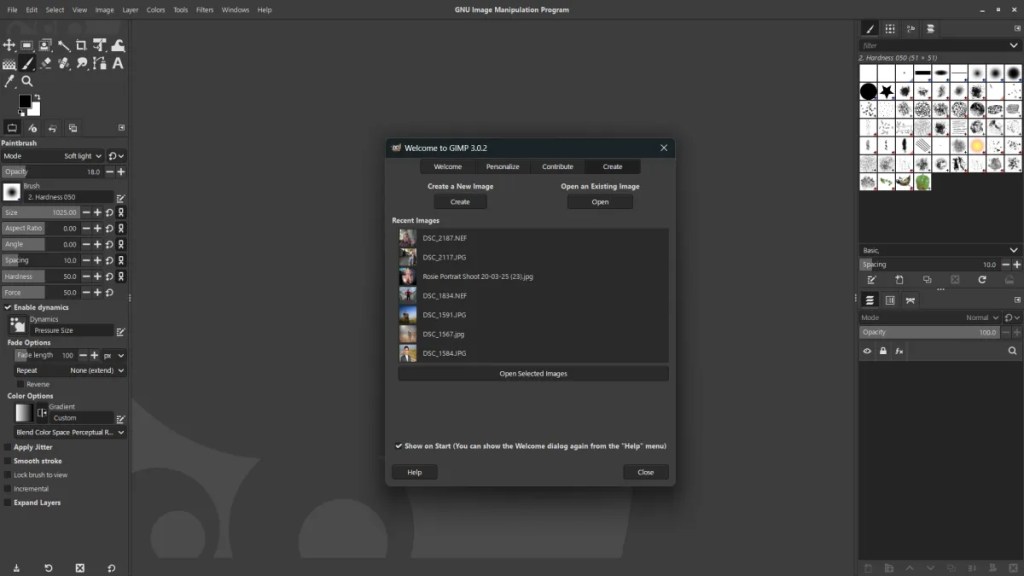Open the Filters menu
This screenshot has width=1024, height=576.
pyautogui.click(x=204, y=10)
